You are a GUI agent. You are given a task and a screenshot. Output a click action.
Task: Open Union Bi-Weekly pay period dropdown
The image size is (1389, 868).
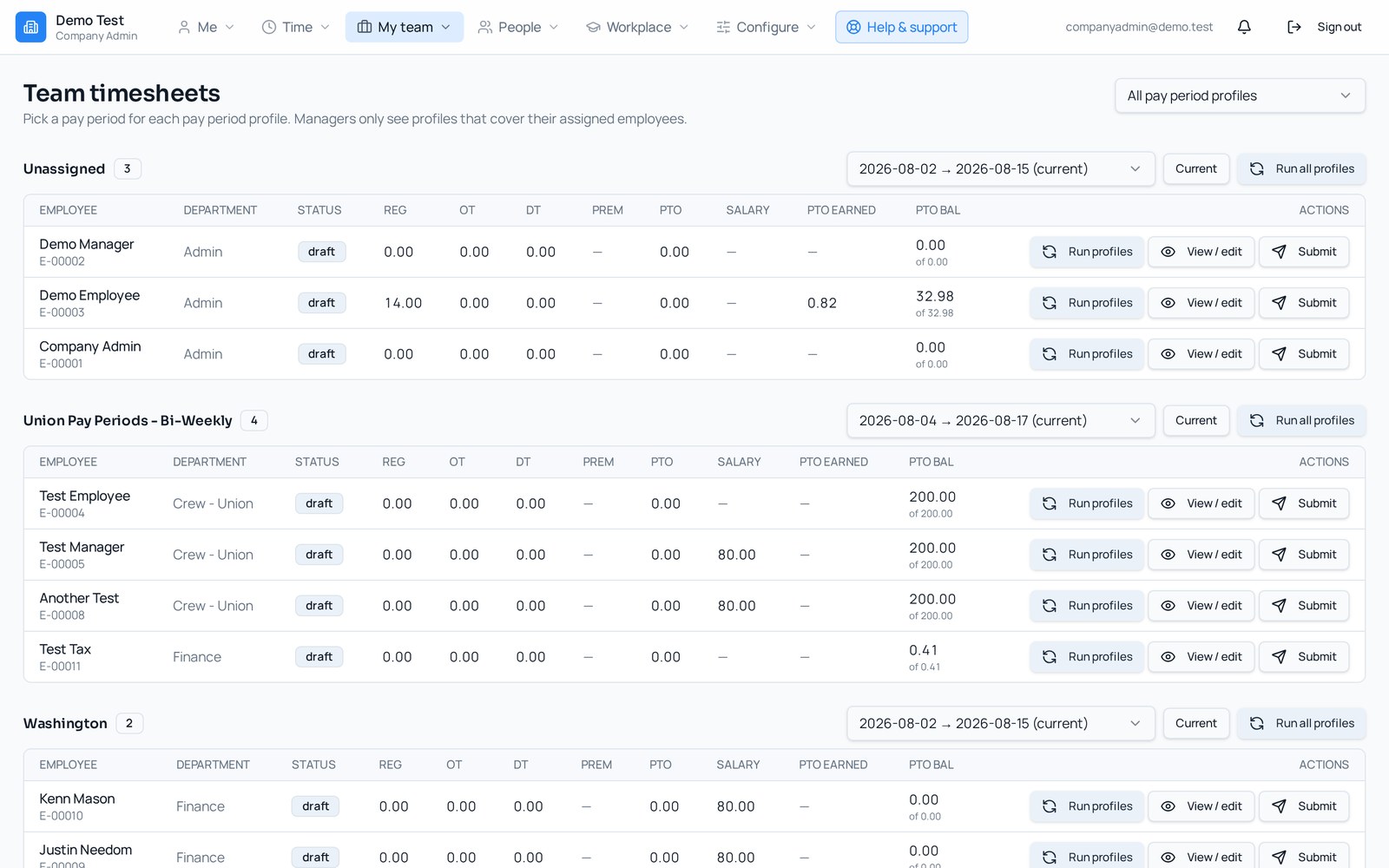(1001, 420)
